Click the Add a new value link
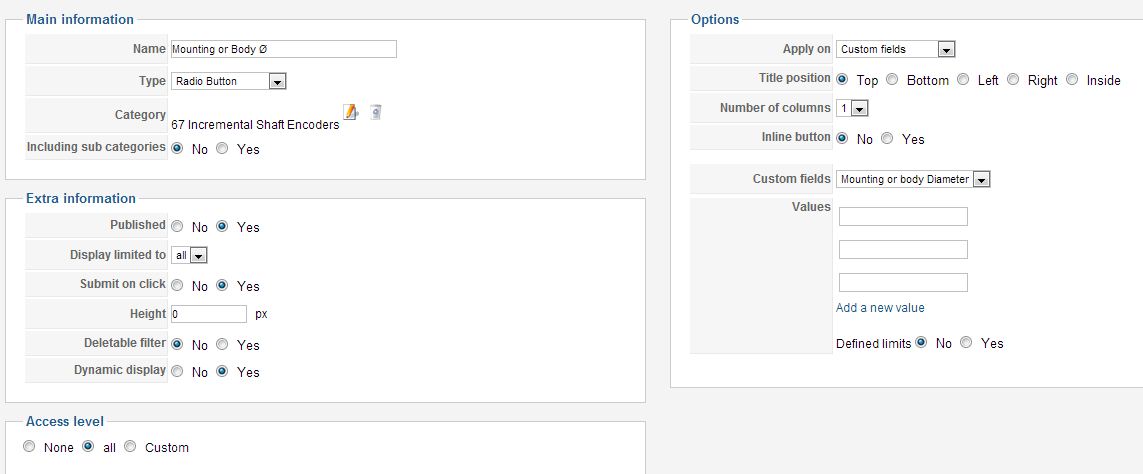 pos(880,308)
